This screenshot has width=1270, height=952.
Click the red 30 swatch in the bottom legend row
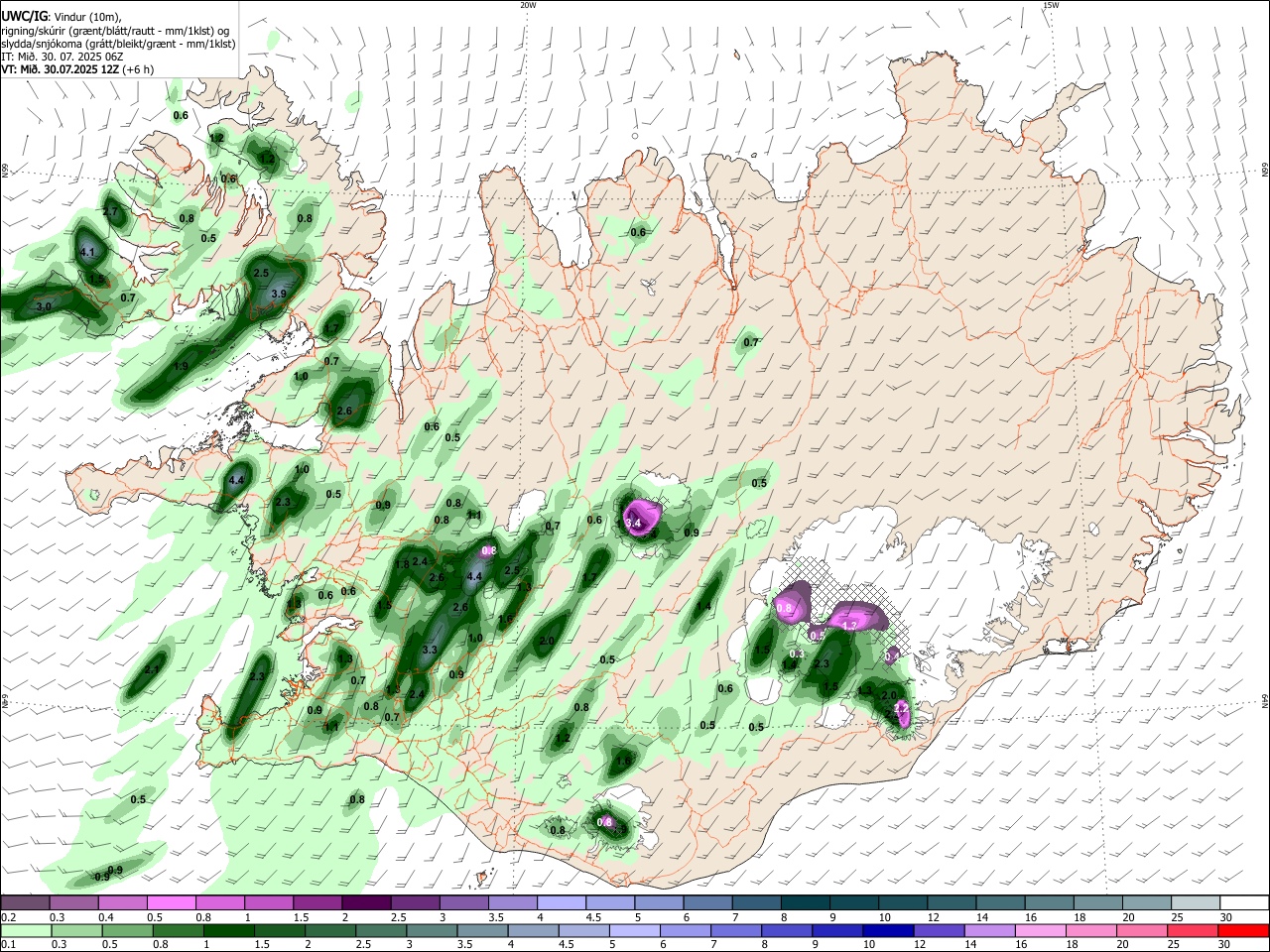1244,930
